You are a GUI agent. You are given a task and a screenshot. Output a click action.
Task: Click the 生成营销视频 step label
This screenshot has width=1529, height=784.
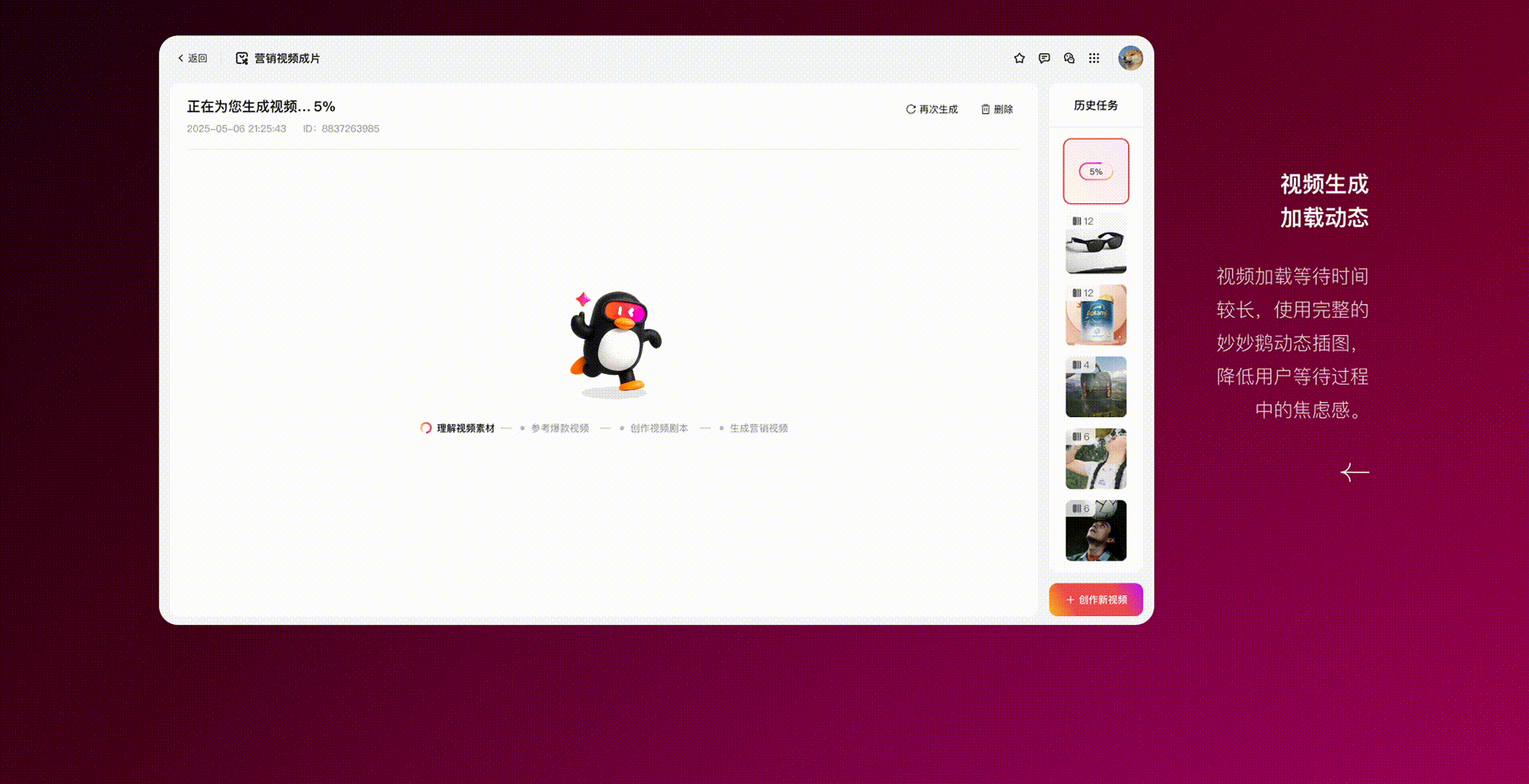pos(759,428)
